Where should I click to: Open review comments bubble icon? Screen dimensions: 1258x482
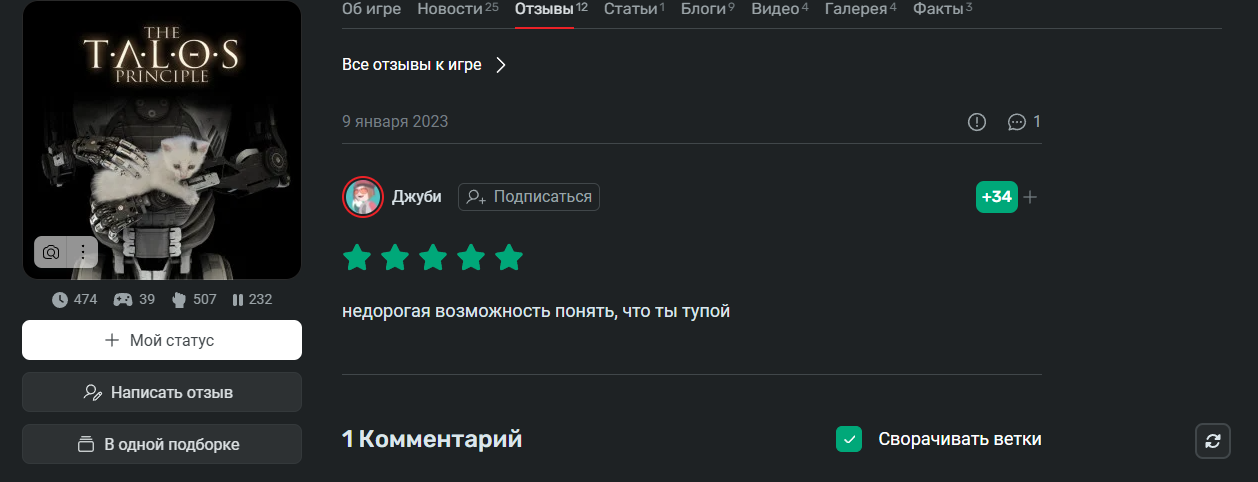(1017, 122)
